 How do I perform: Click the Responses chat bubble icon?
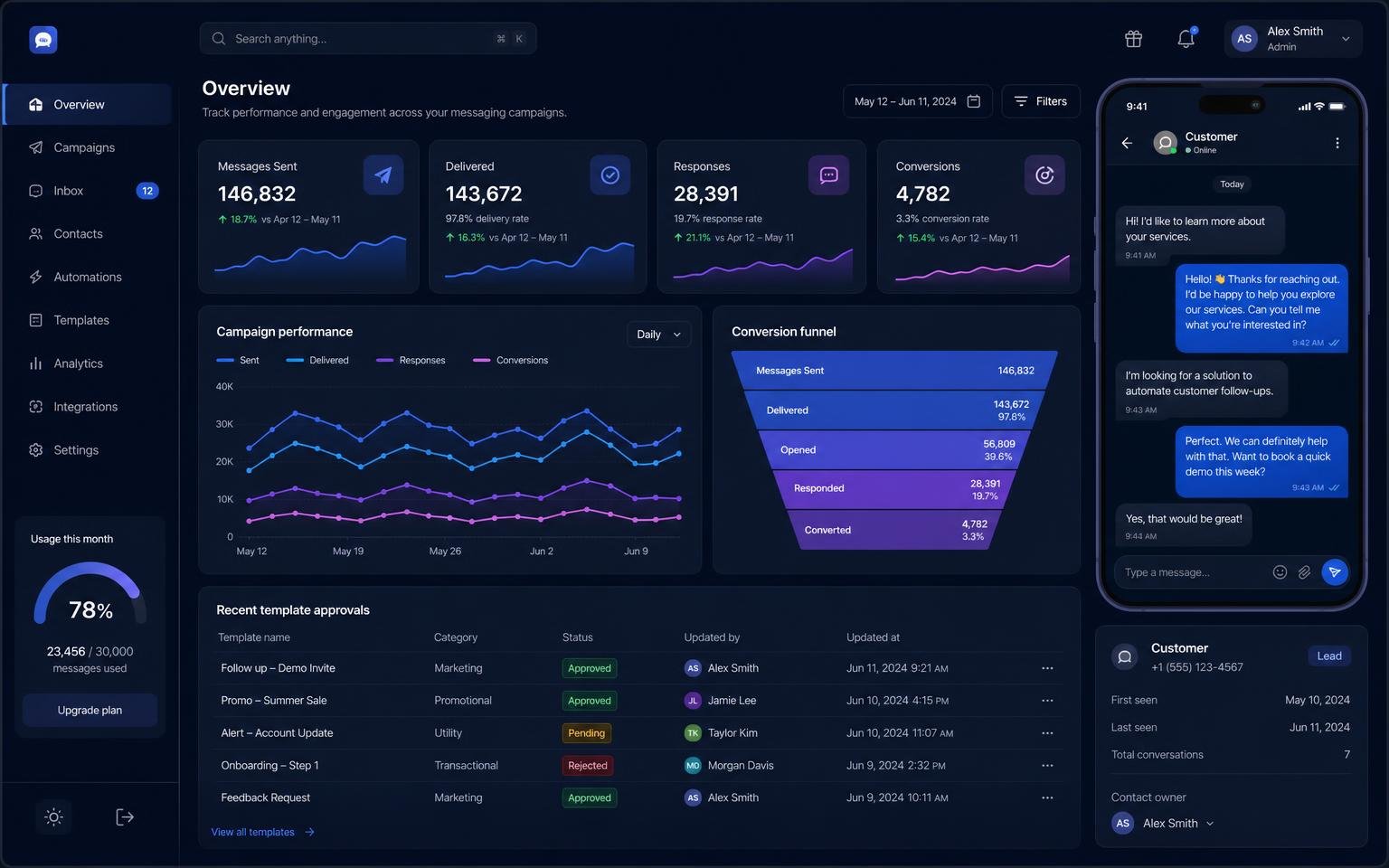coord(828,175)
